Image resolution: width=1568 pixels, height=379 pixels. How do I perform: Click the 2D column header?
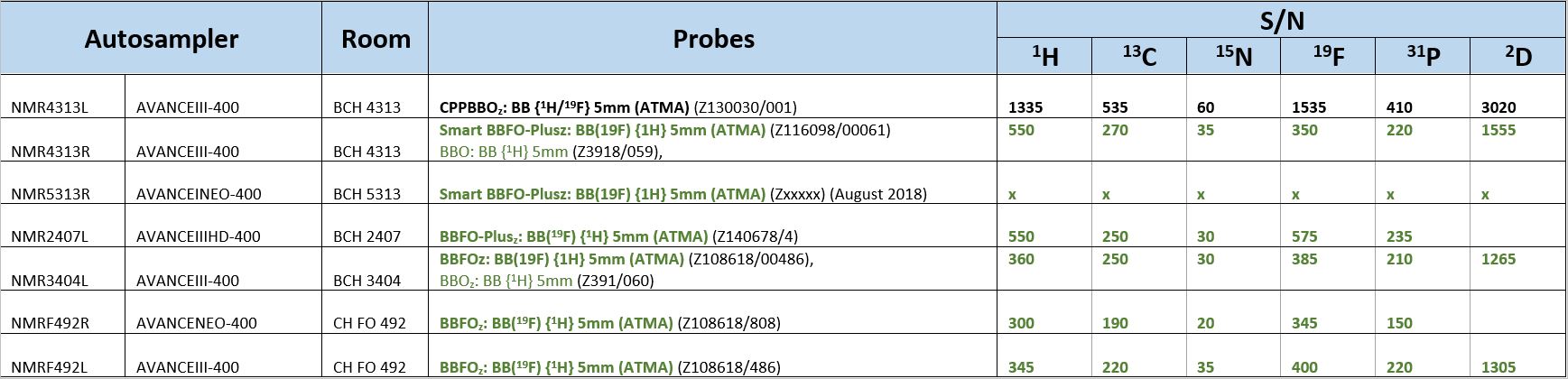click(1518, 57)
